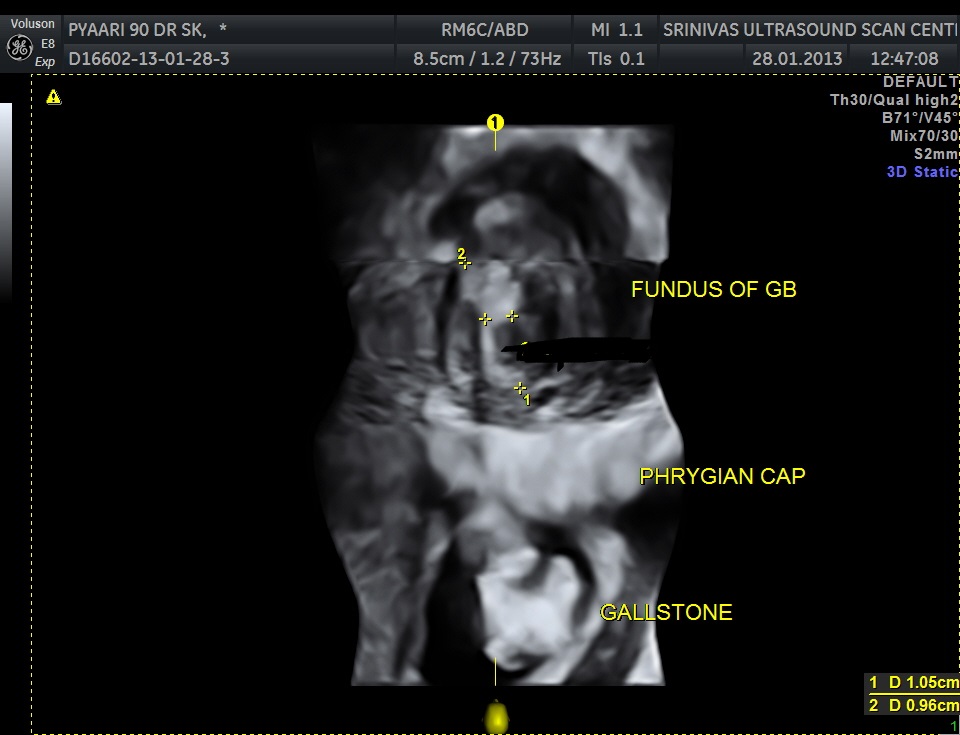Click the grayscale bar on left edge

(x=6, y=200)
